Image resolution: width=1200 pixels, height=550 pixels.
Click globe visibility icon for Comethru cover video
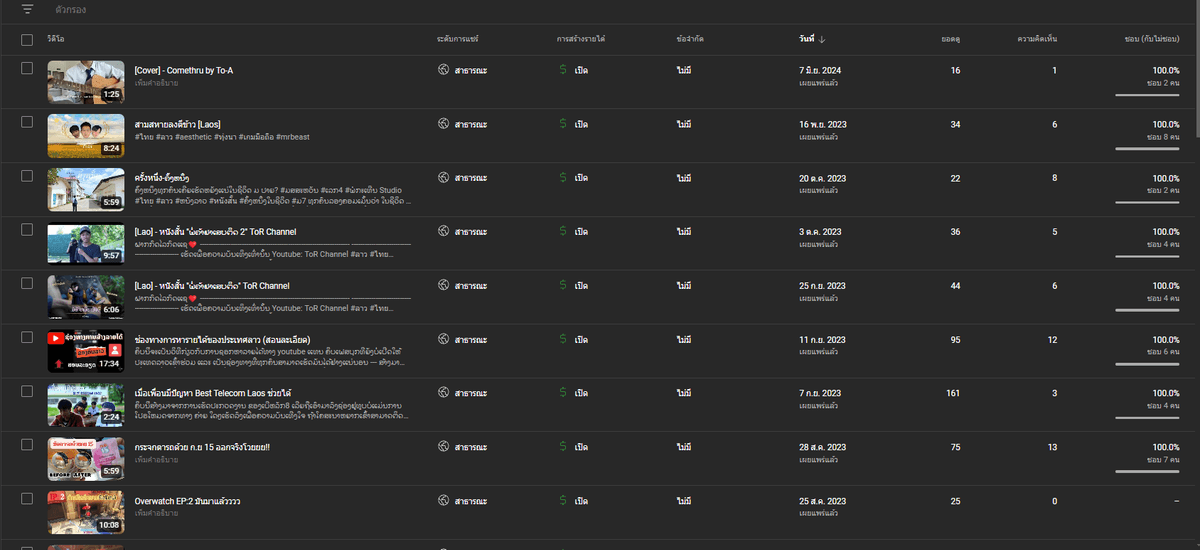pyautogui.click(x=443, y=70)
